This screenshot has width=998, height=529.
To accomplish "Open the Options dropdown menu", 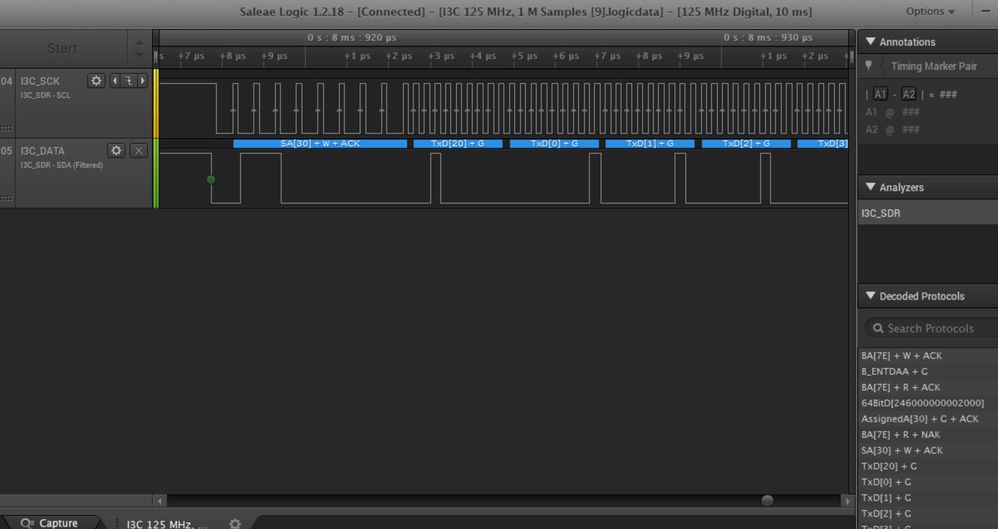I will [930, 11].
